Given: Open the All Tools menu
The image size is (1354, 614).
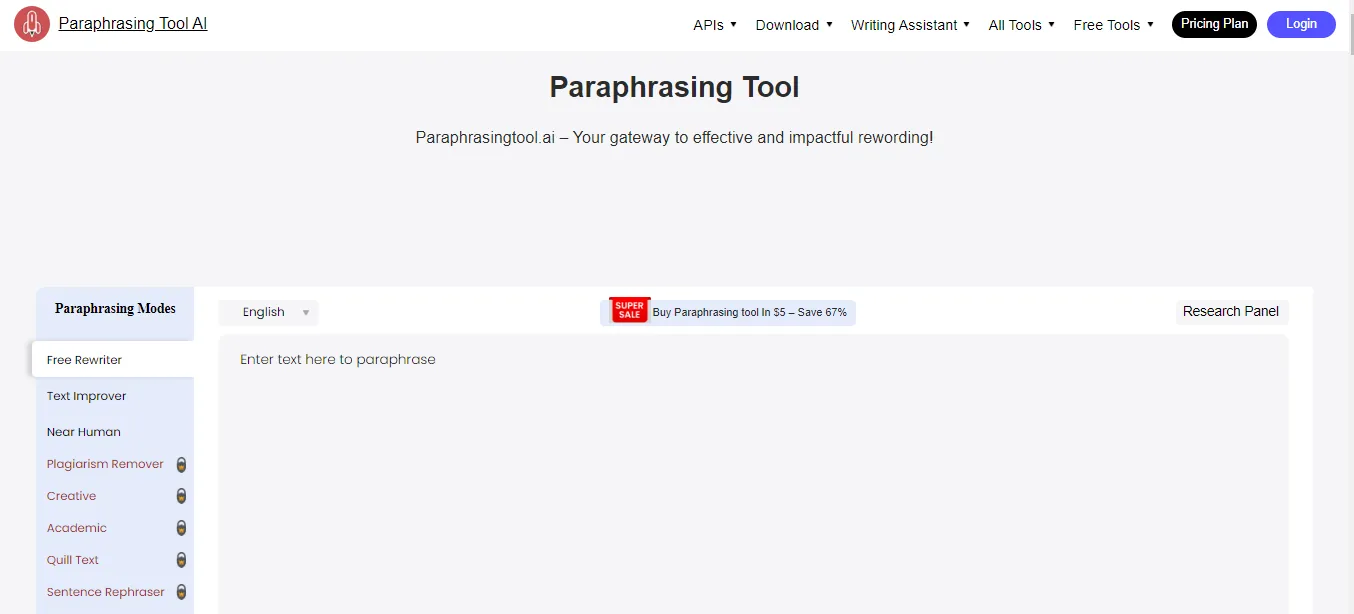Looking at the screenshot, I should click(x=1020, y=24).
